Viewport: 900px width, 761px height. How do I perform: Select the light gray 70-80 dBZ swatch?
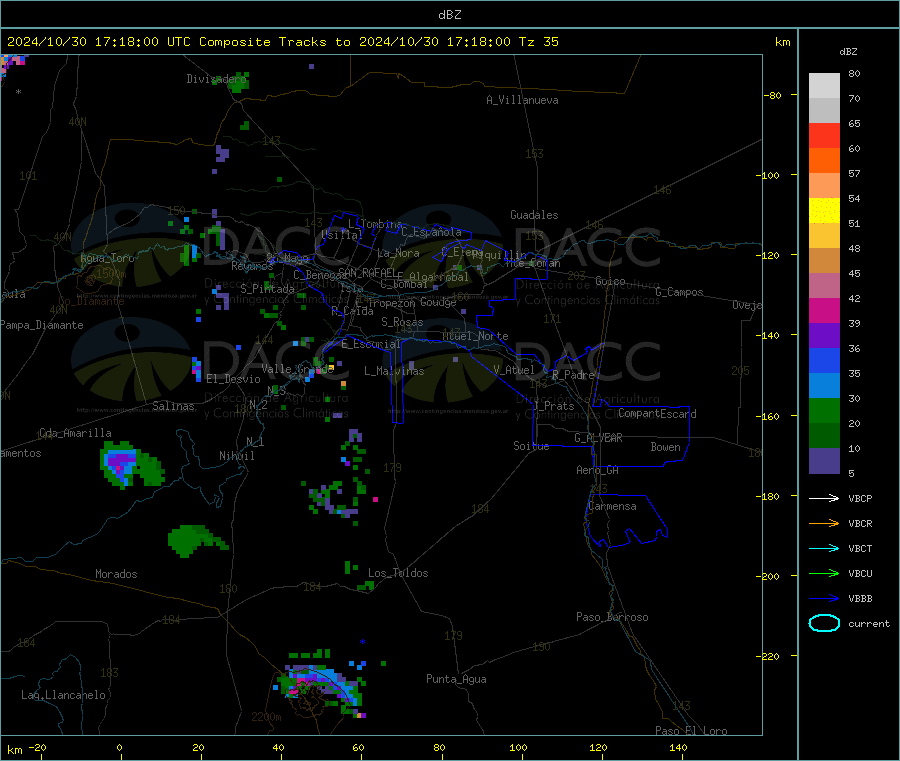click(x=824, y=86)
